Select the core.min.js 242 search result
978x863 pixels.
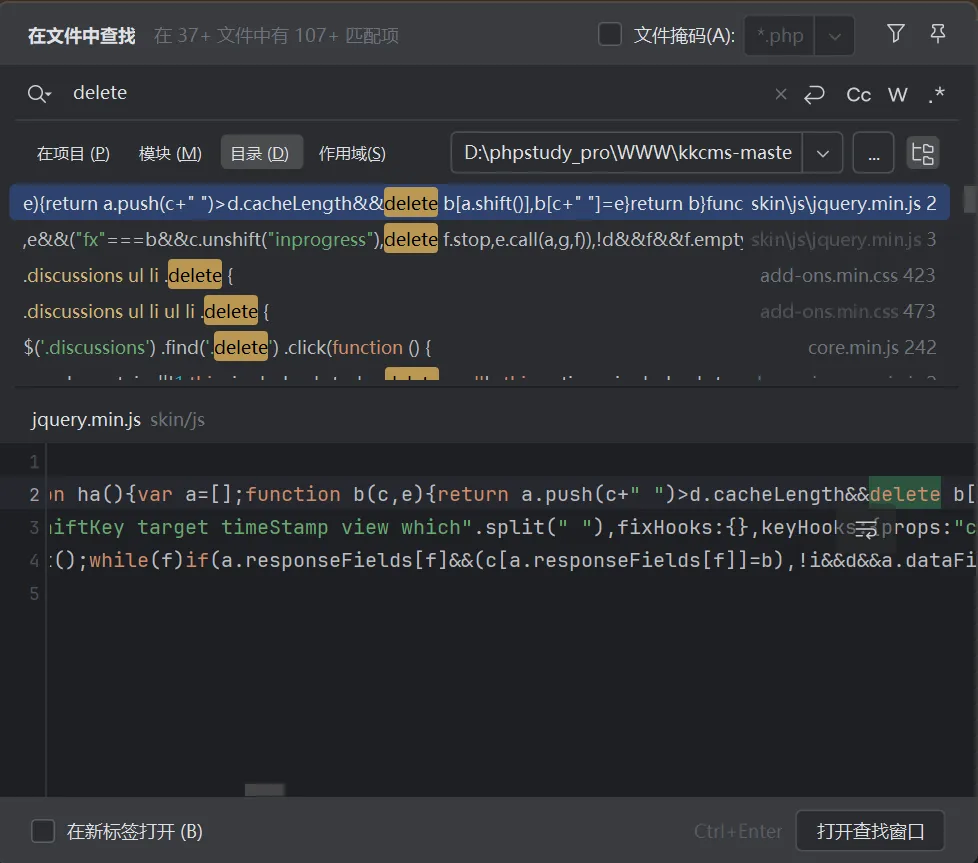[480, 348]
